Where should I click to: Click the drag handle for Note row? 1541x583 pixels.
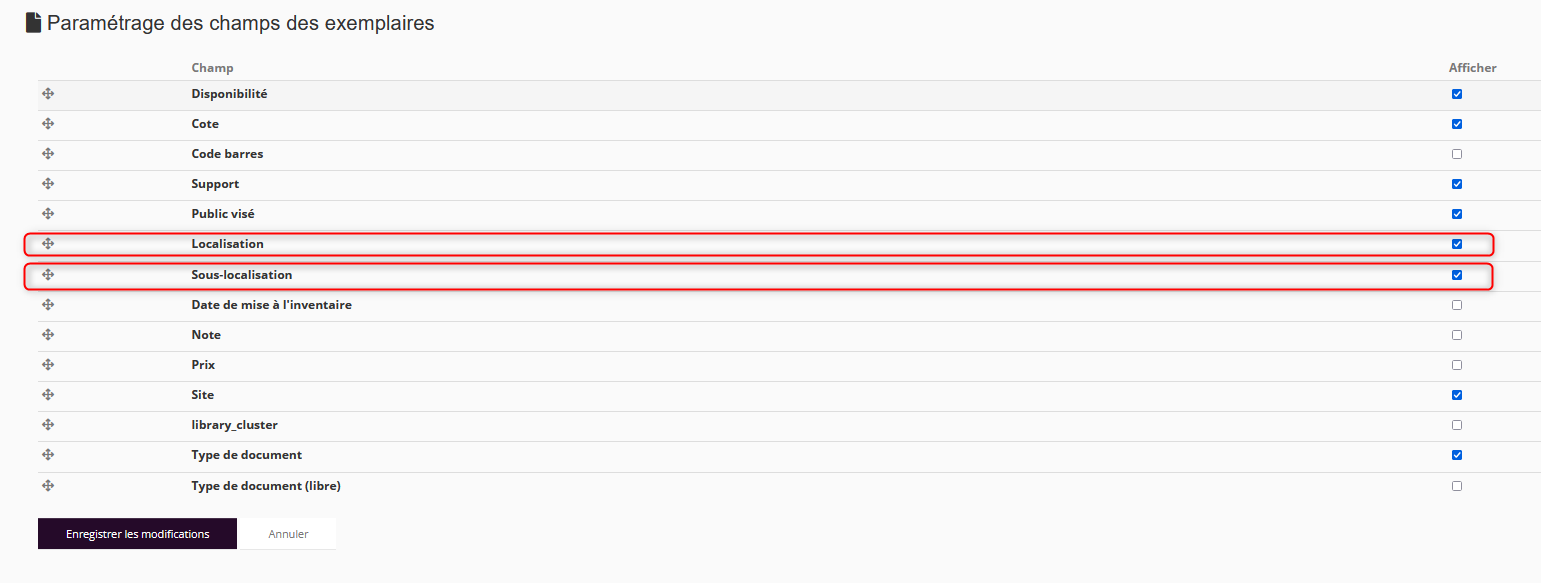click(x=48, y=335)
